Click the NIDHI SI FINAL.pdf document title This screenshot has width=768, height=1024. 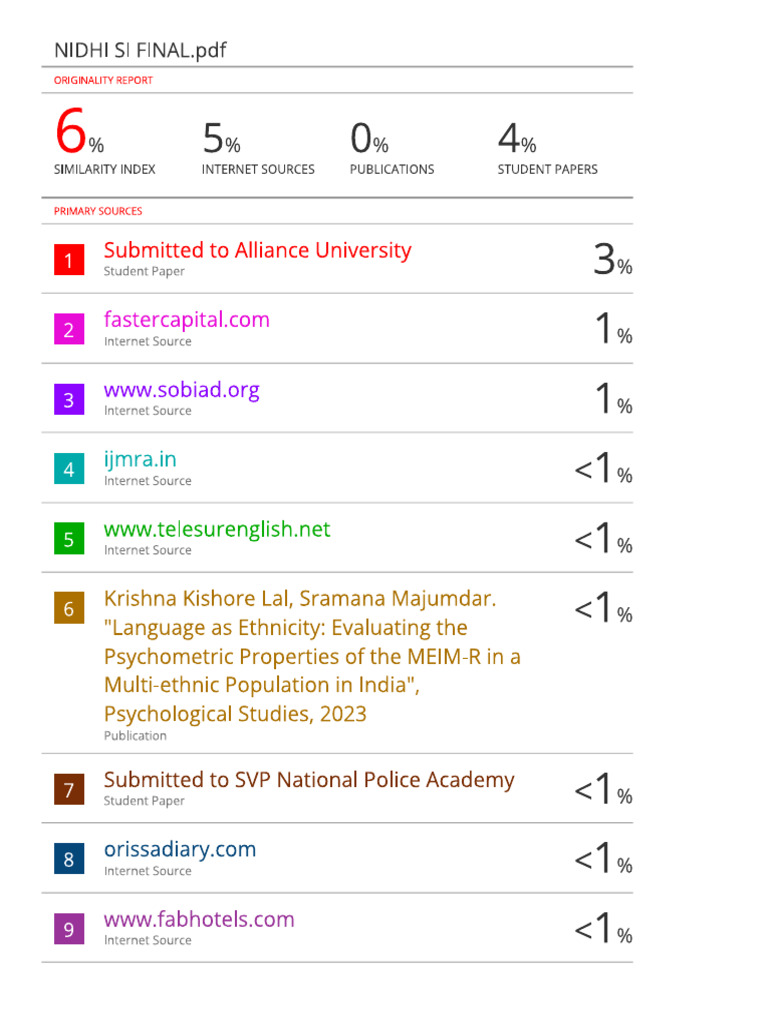pyautogui.click(x=140, y=50)
